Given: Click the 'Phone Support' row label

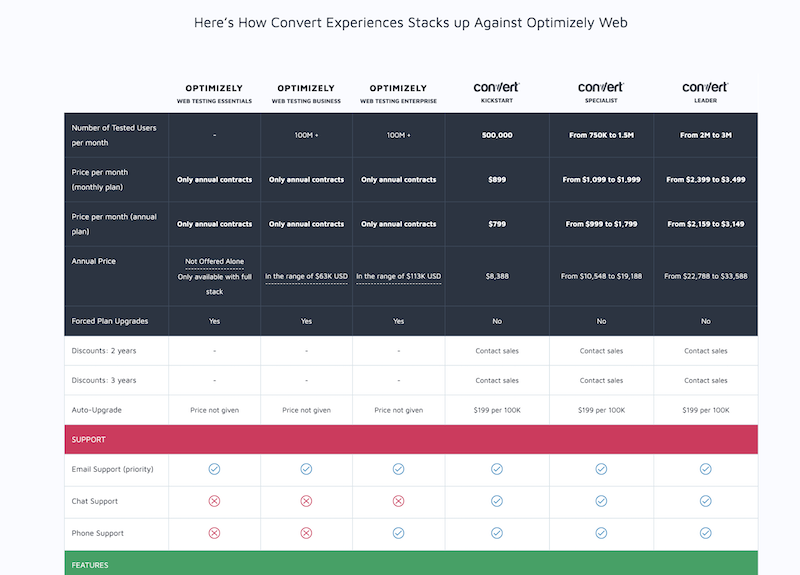Looking at the screenshot, I should click(97, 533).
